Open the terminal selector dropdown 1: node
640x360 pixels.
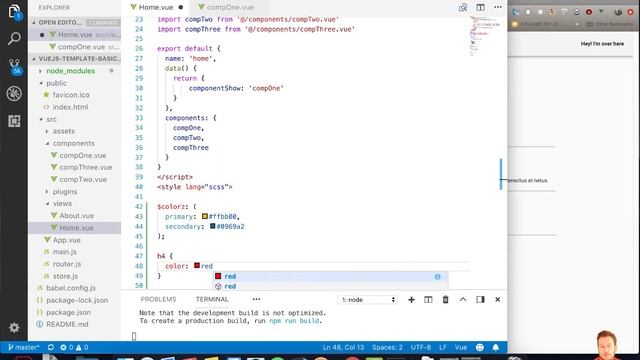[x=367, y=300]
